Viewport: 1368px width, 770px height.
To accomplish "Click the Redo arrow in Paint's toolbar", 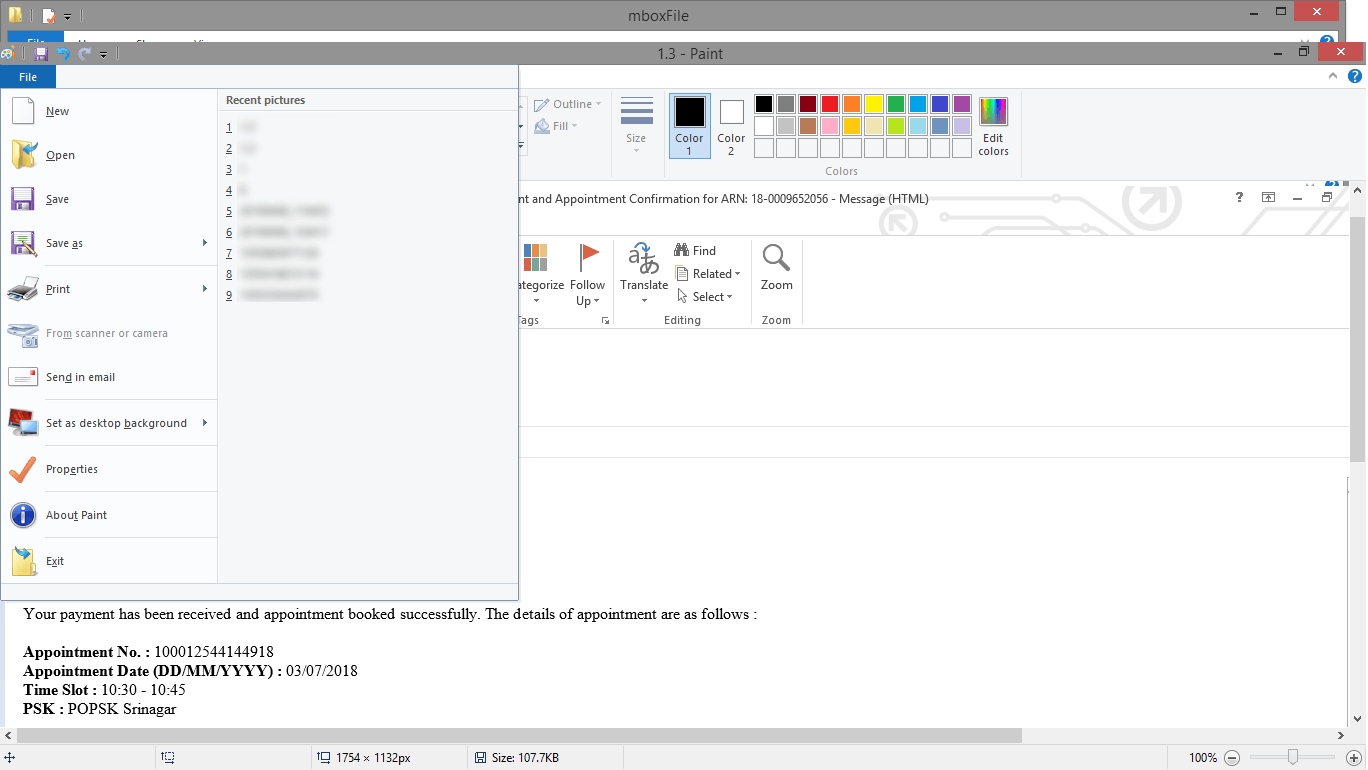I will [84, 54].
